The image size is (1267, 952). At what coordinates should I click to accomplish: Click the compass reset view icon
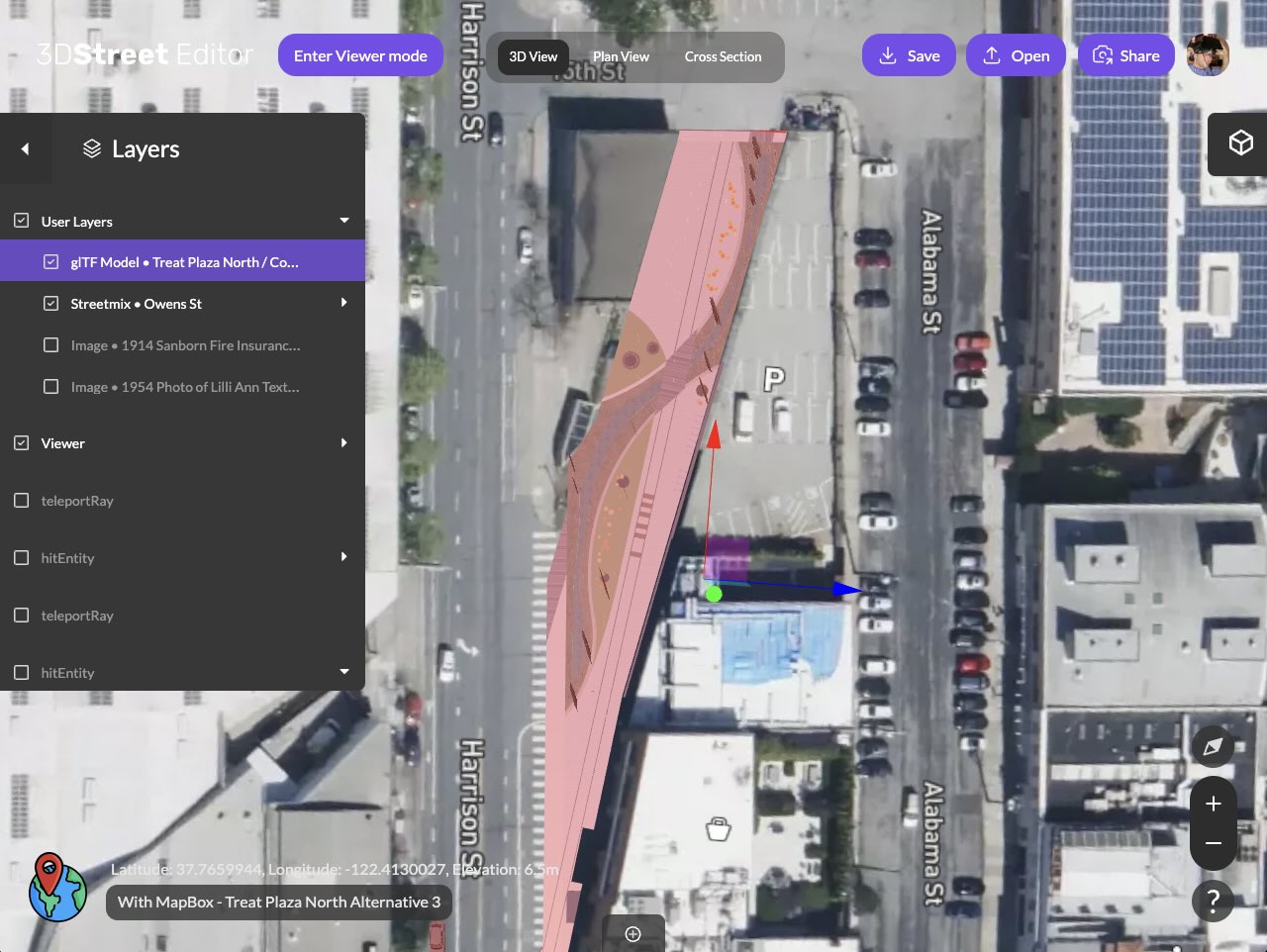1213,747
